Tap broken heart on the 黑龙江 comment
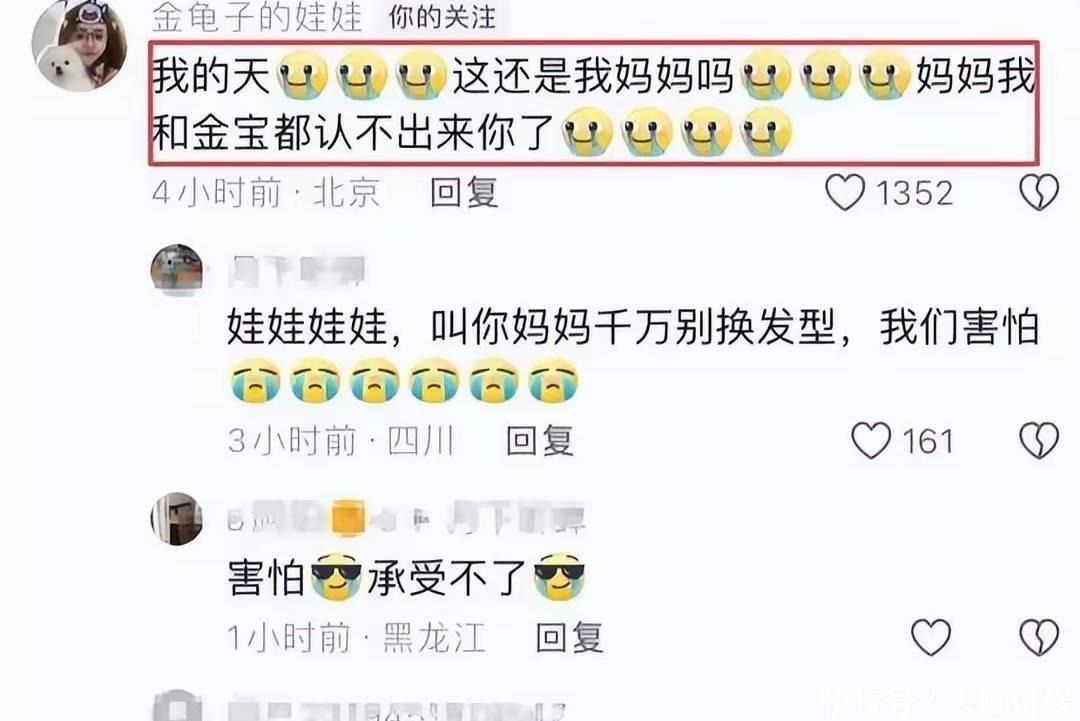 (1039, 637)
